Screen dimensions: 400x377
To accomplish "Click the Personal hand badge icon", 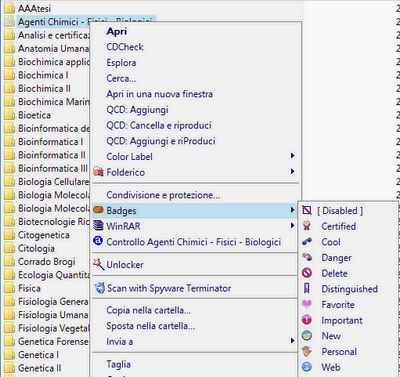I will pos(307,351).
